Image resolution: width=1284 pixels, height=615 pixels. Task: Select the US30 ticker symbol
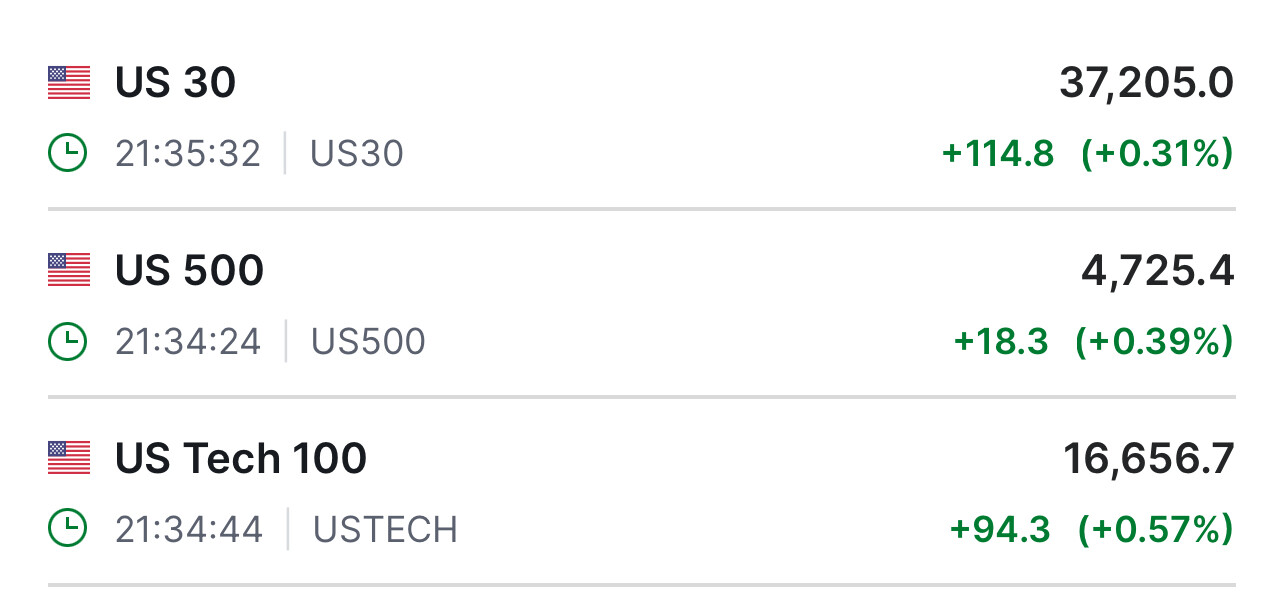point(357,153)
